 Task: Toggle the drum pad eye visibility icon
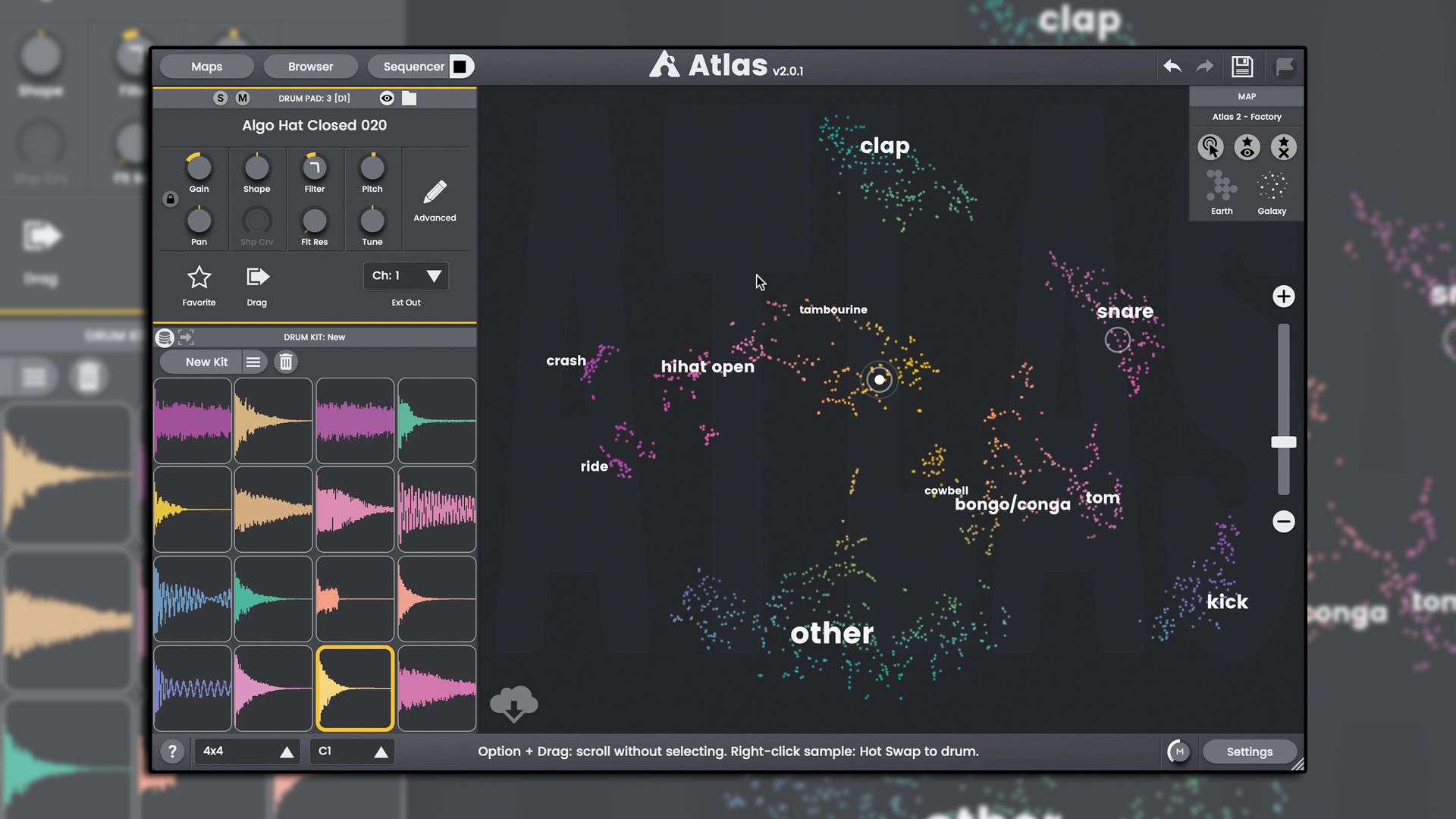point(387,98)
